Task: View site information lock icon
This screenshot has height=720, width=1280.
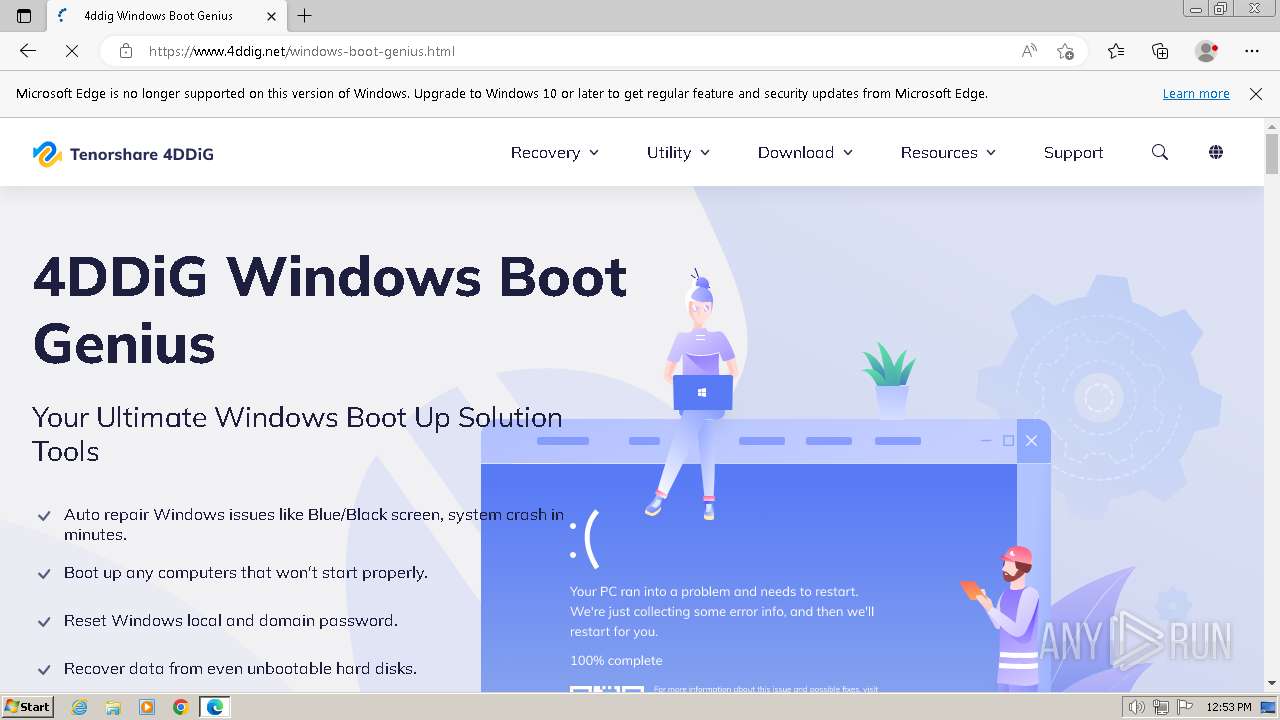Action: pos(126,51)
